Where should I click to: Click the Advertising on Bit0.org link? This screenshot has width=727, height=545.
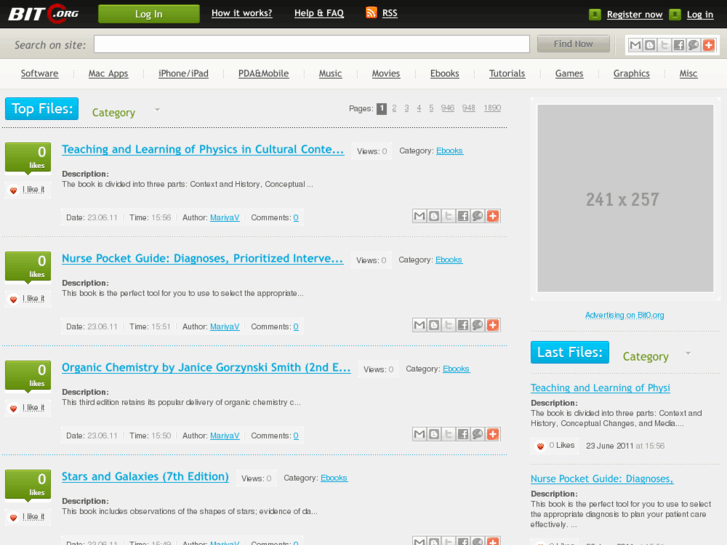(x=625, y=315)
